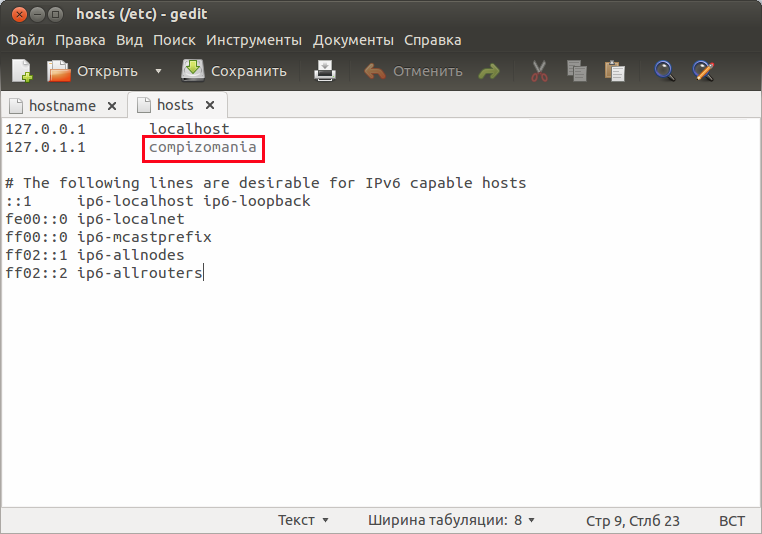The height and width of the screenshot is (534, 762).
Task: Click the Print icon
Action: (x=325, y=71)
